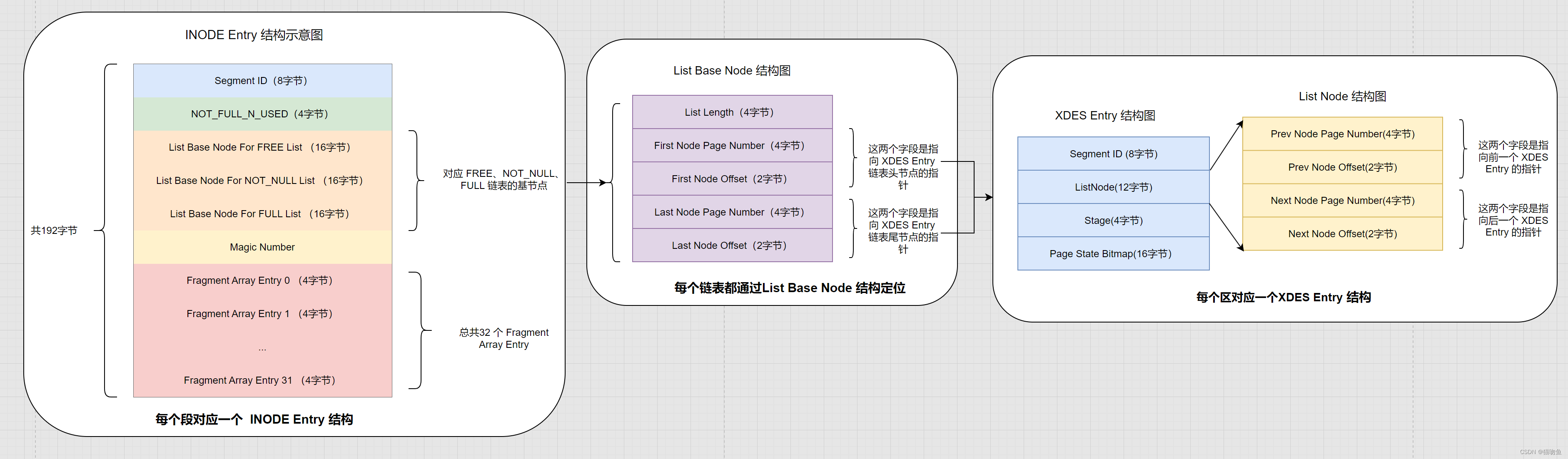The height and width of the screenshot is (459, 1568).
Task: Click the '...' ellipsis row in Fragment Array
Action: [x=262, y=347]
